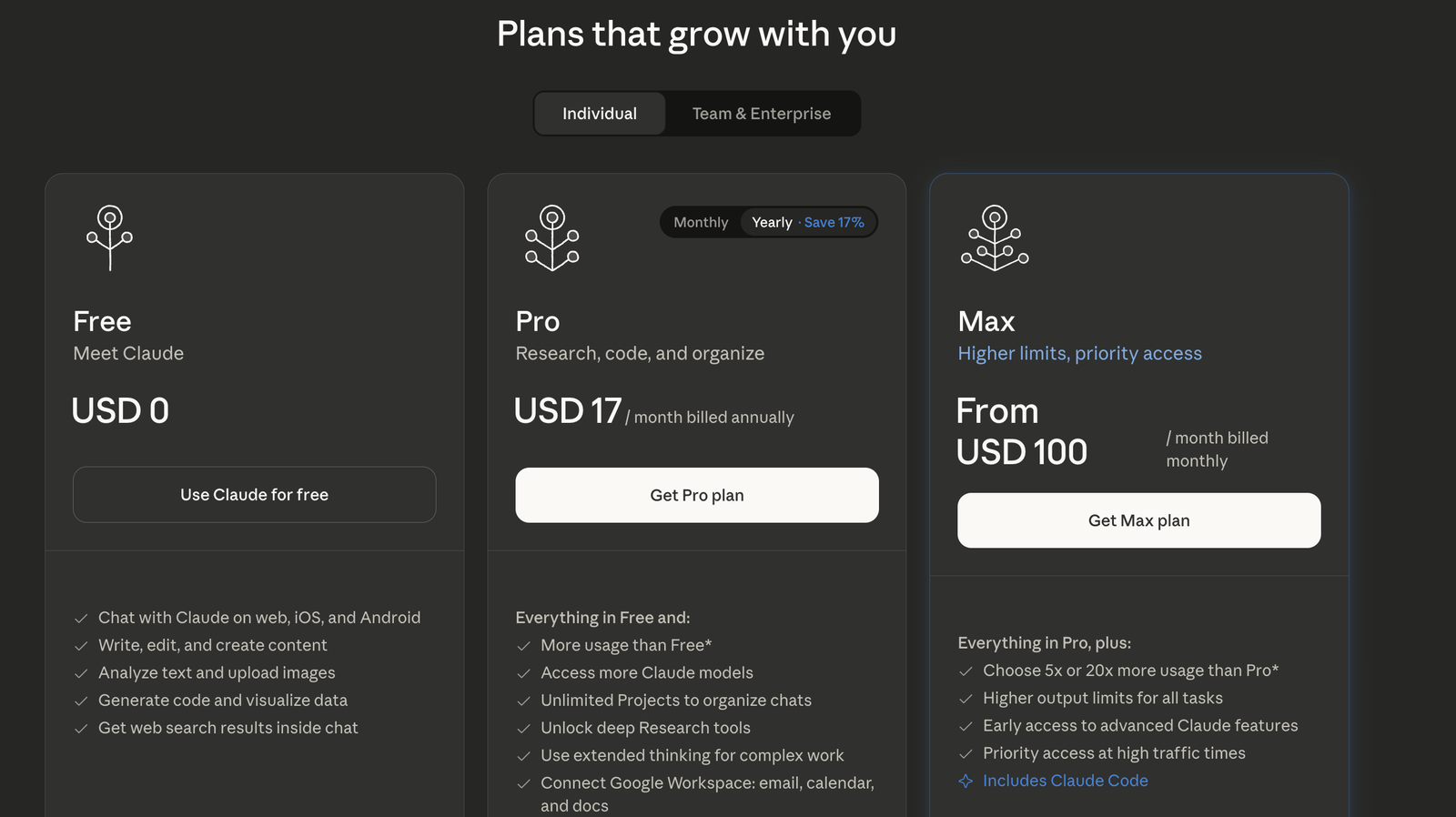The width and height of the screenshot is (1456, 817).
Task: Click the checkmark next to Write, edit, and create content
Action: coord(81,646)
